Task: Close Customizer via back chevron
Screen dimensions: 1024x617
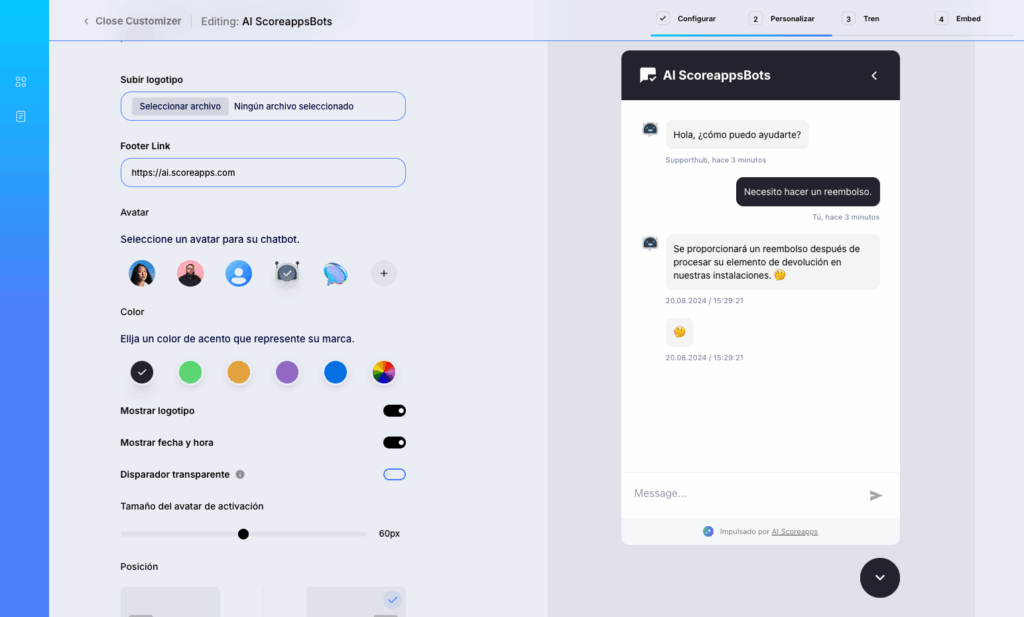Action: pyautogui.click(x=86, y=21)
